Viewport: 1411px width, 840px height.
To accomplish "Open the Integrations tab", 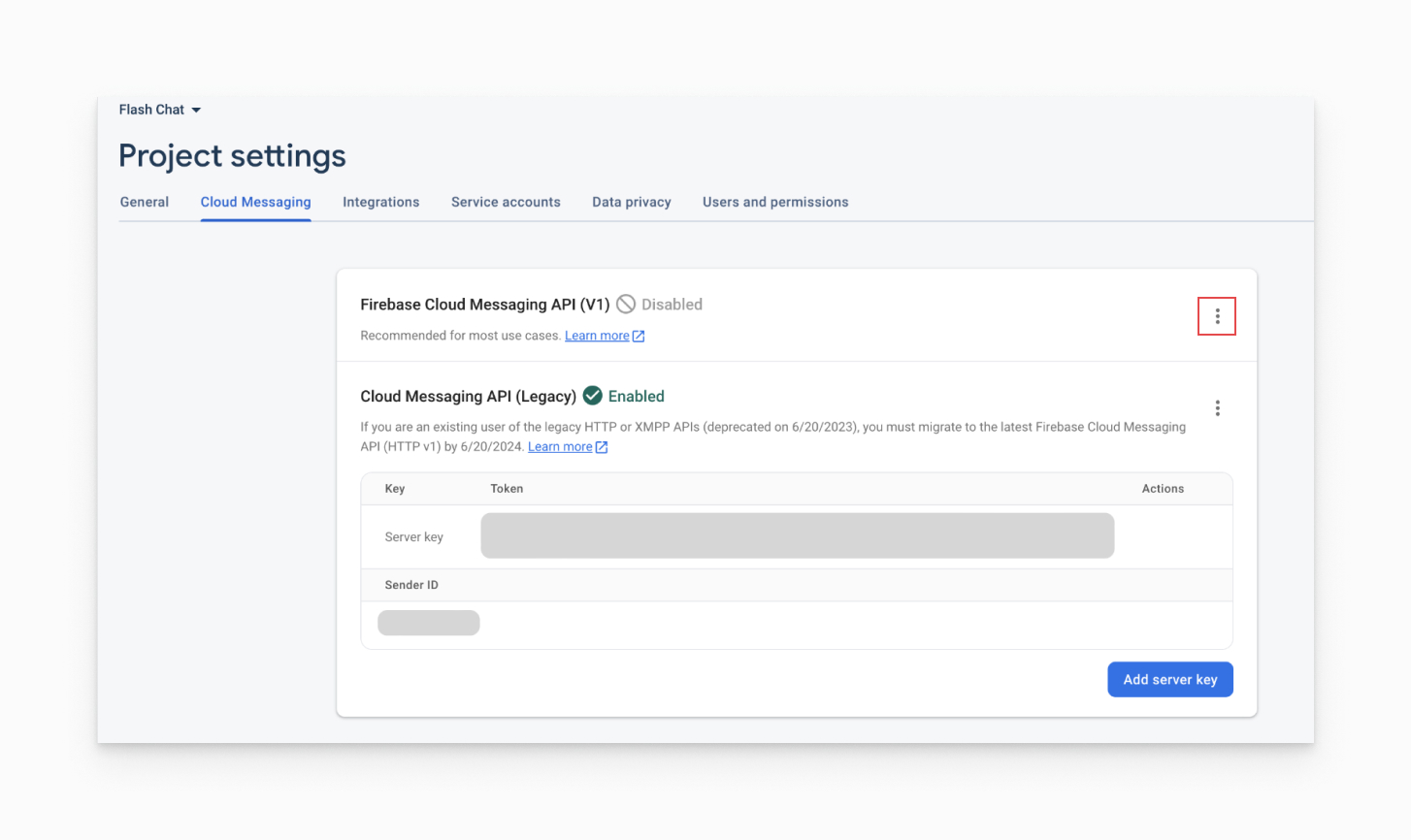I will 380,202.
